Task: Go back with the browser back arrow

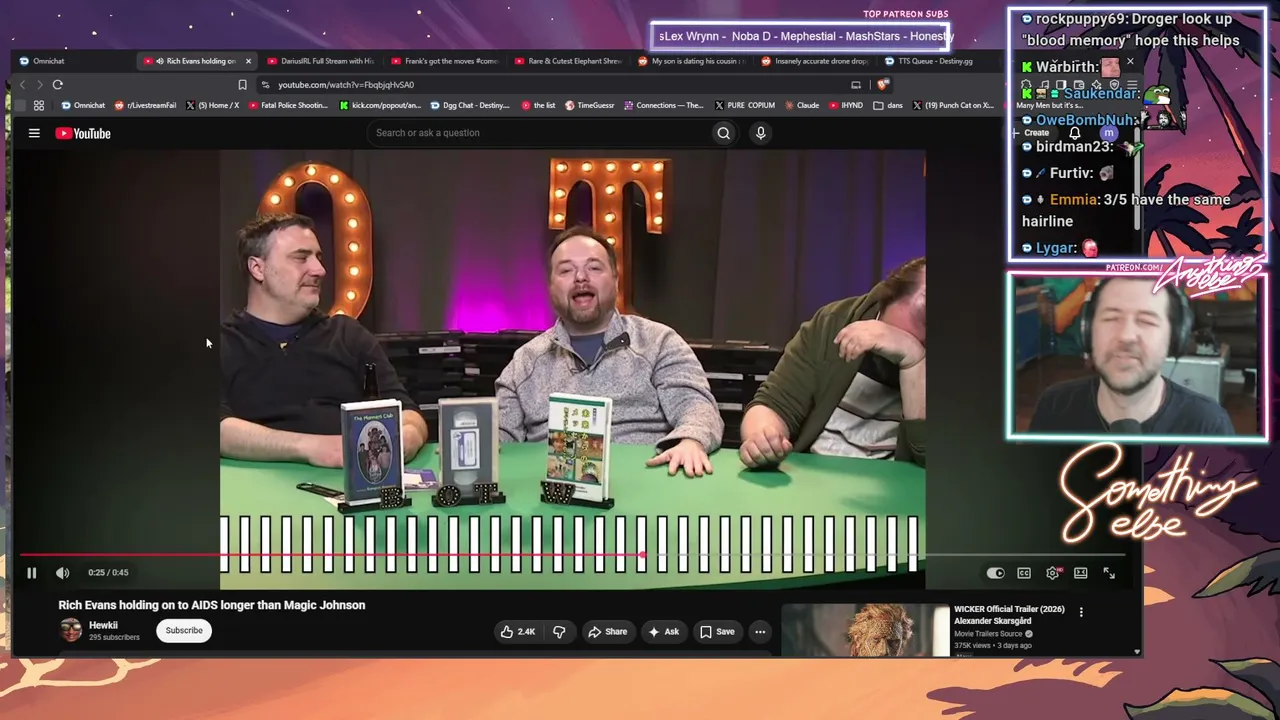Action: [22, 85]
